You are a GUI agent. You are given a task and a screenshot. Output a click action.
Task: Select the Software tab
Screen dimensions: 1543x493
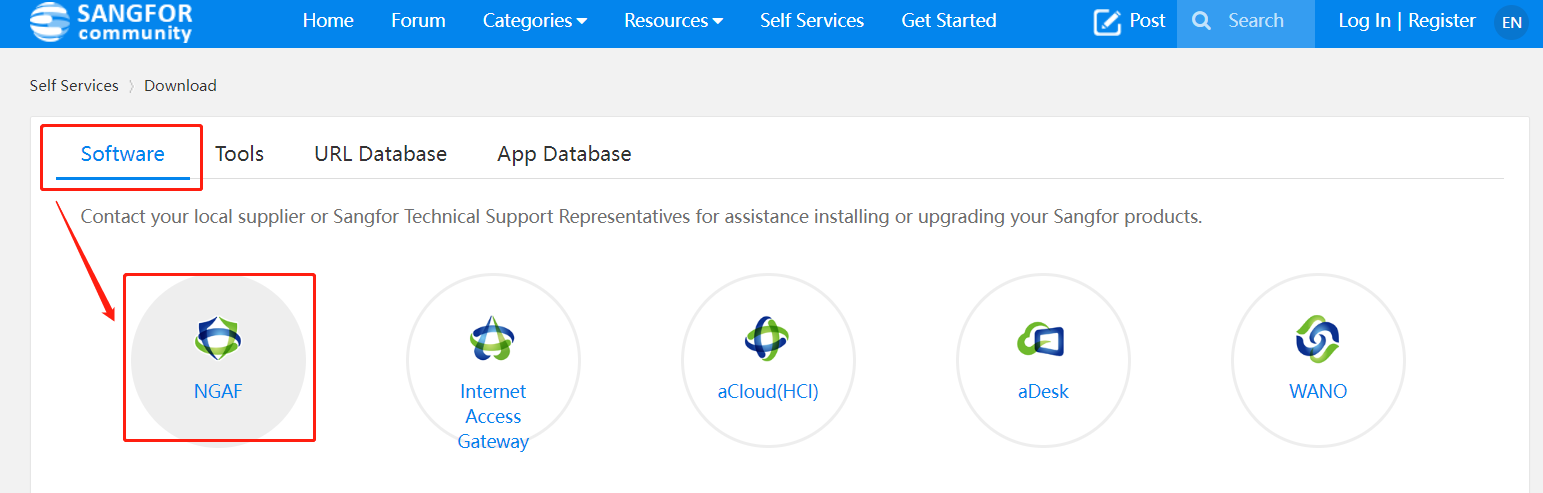[x=123, y=154]
